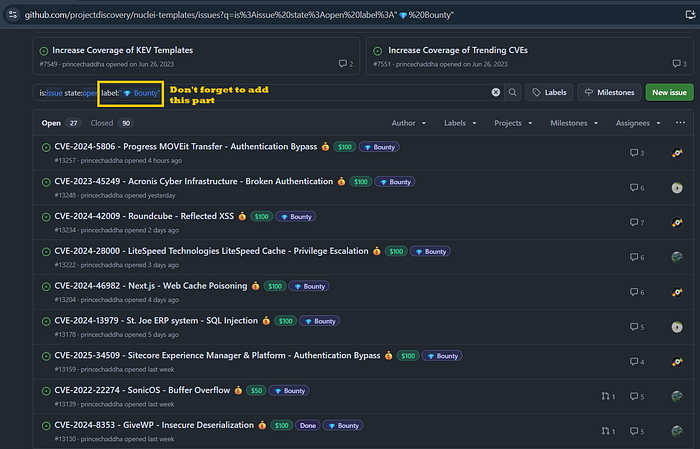Click assignee avatar on MOVEit Transfer issue
700x449 pixels.
pyautogui.click(x=677, y=153)
